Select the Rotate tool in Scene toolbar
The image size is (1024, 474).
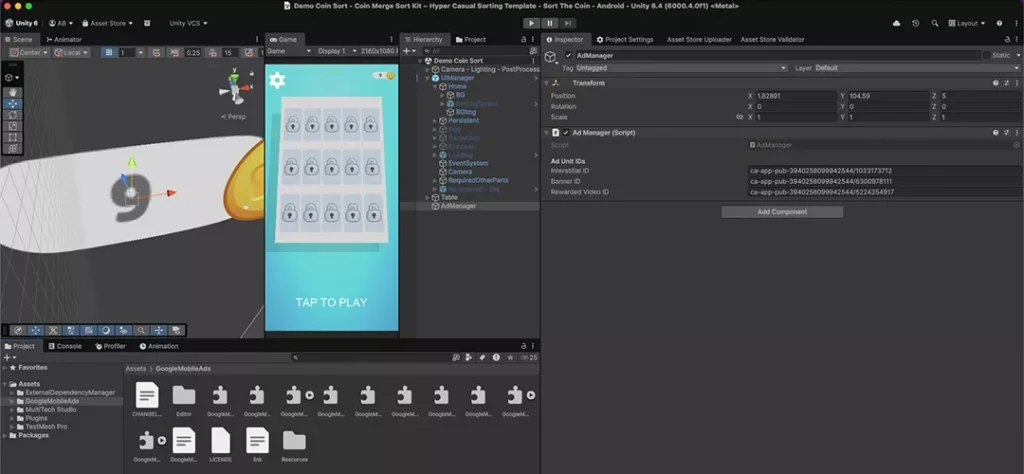click(x=12, y=115)
